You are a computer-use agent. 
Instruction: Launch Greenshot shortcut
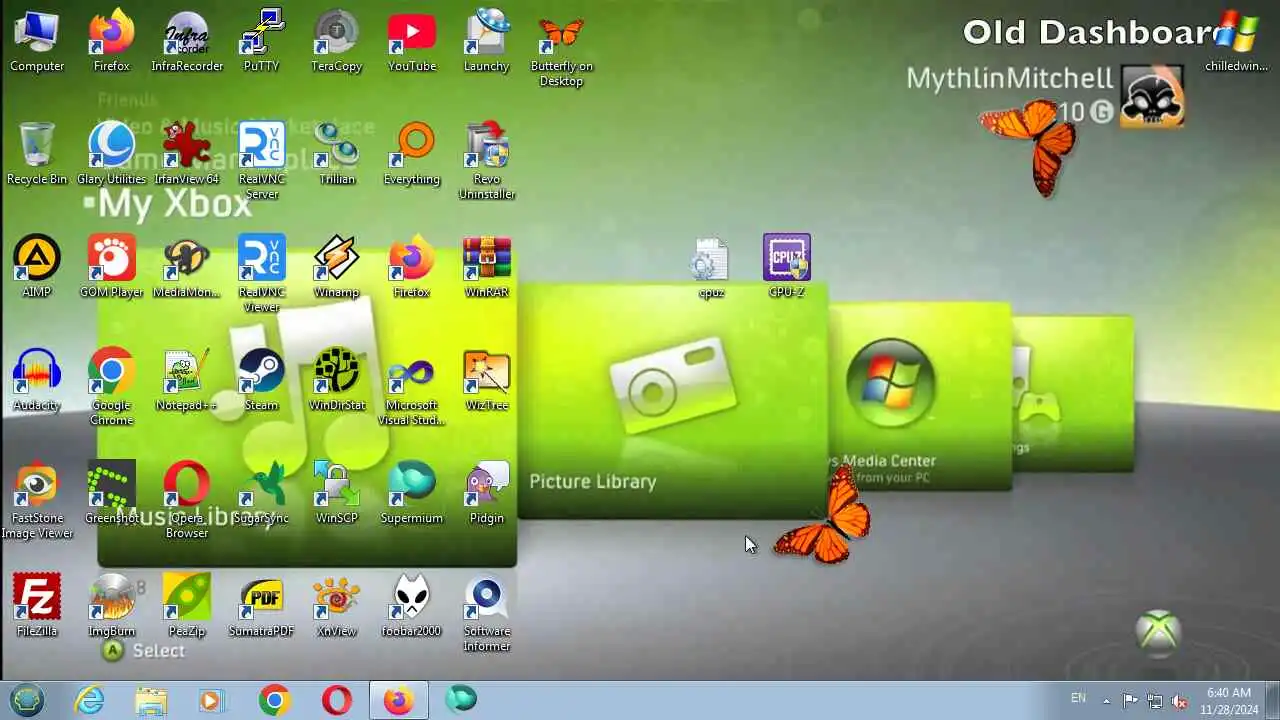coord(112,494)
